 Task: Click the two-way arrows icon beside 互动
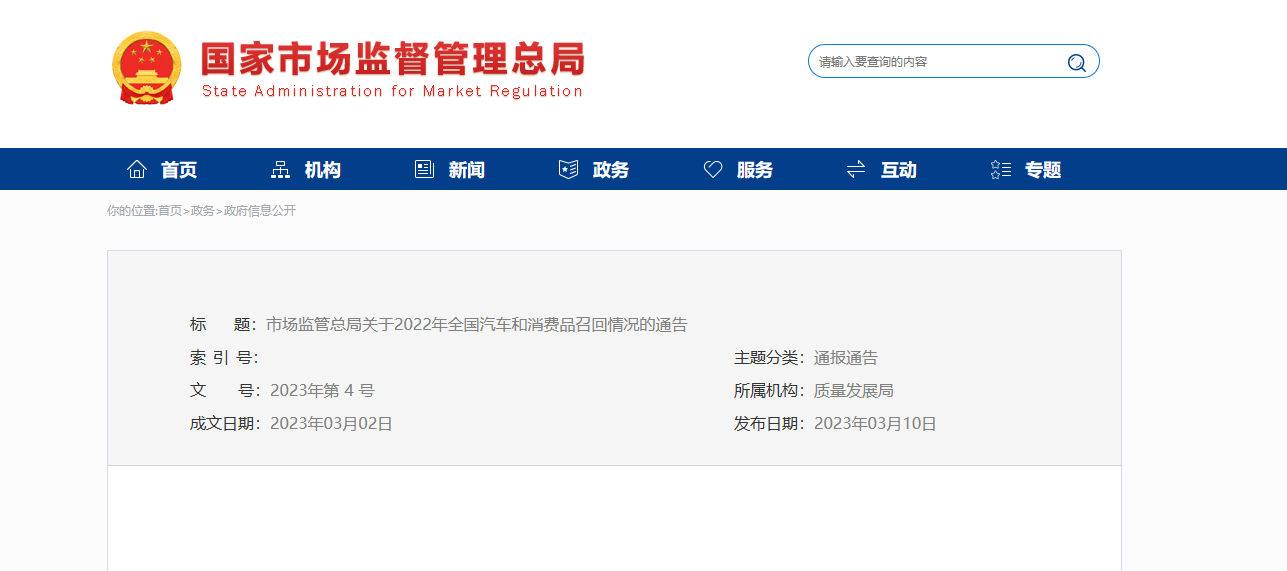click(x=856, y=170)
